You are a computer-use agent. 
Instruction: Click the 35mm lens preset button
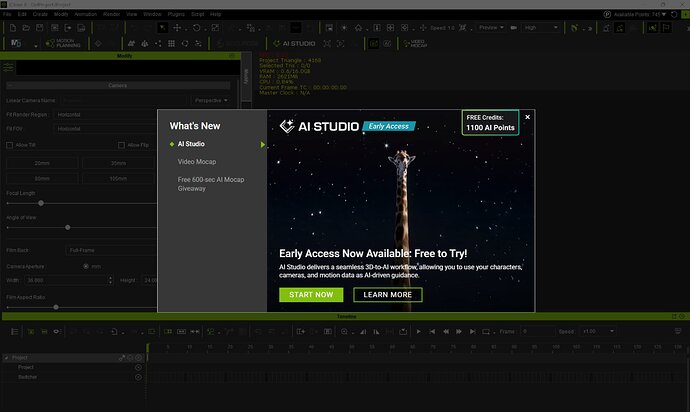[118, 163]
